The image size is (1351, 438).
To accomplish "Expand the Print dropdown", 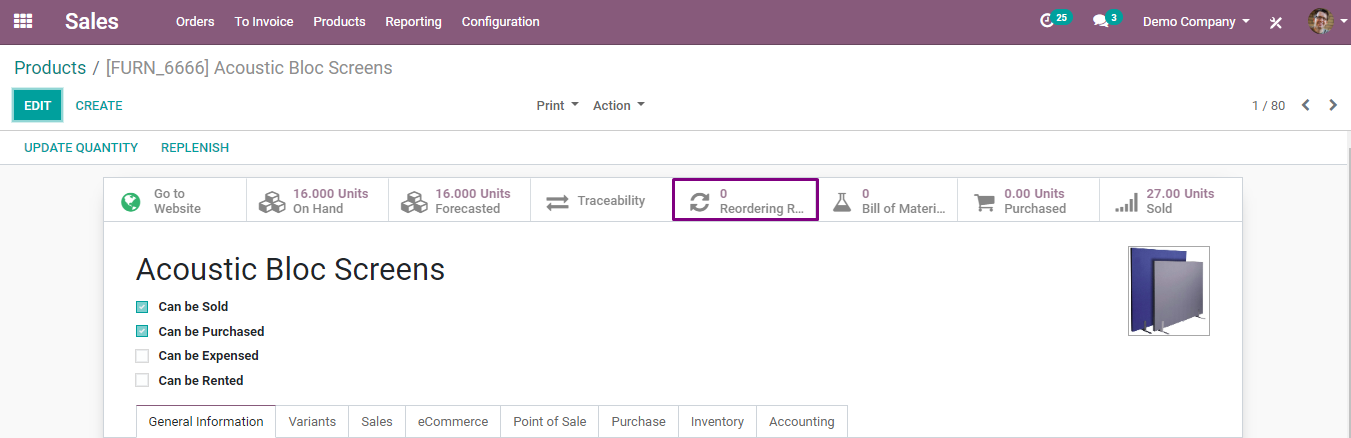I will coord(557,105).
